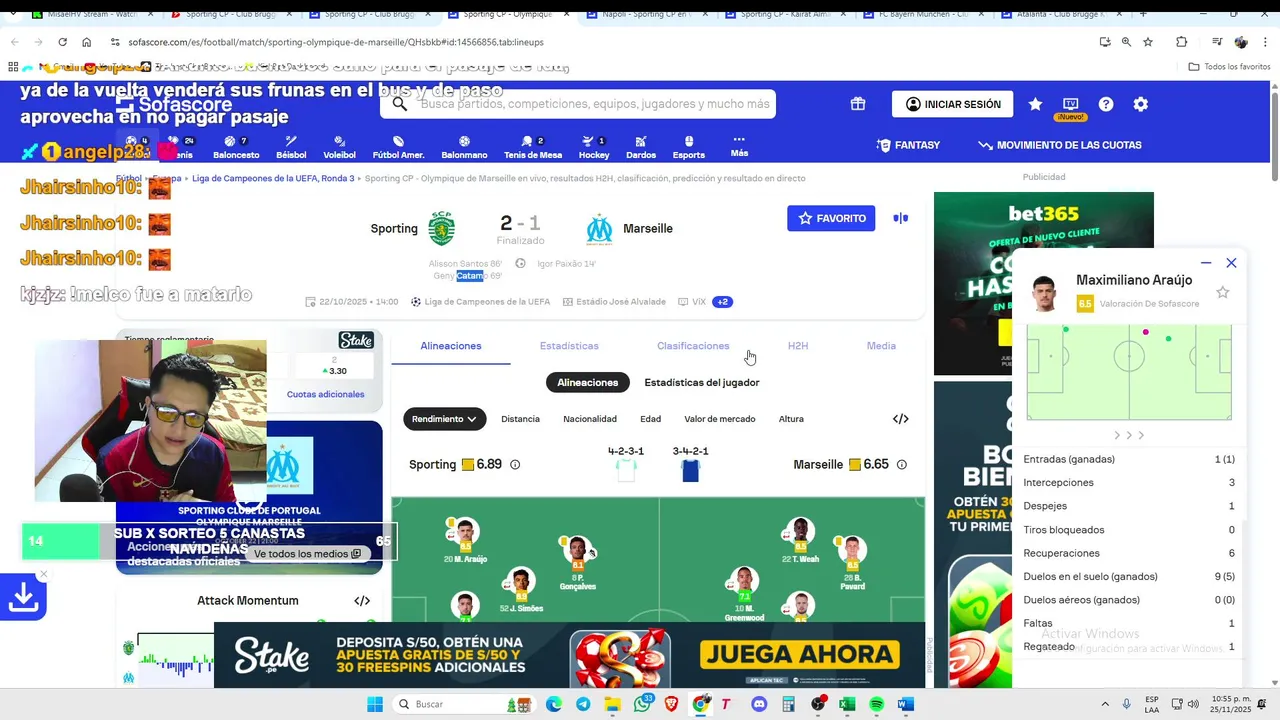
Task: Select the Nacionalidad filter chip
Action: coord(590,419)
